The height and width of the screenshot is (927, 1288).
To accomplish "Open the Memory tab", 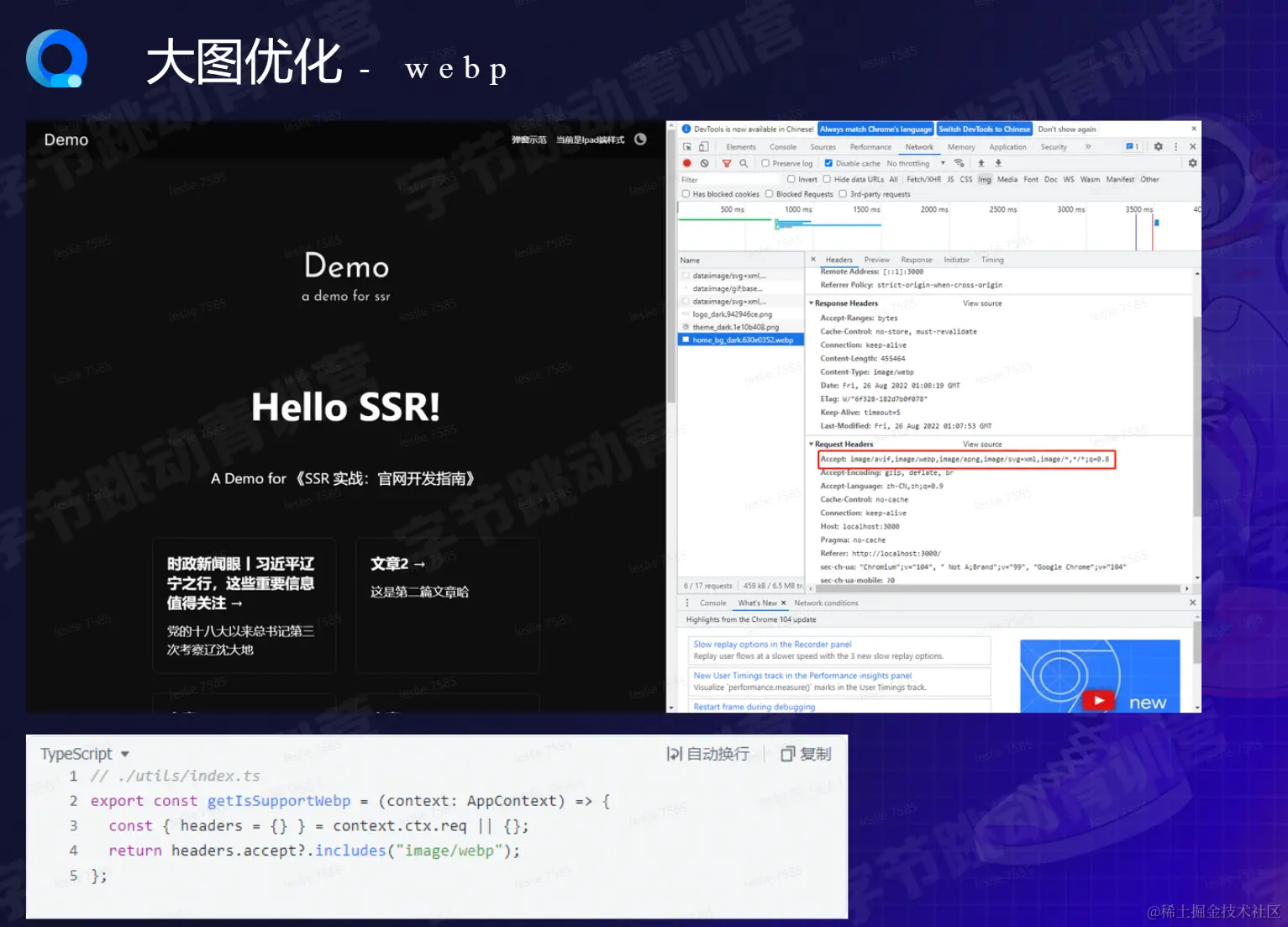I will (961, 147).
